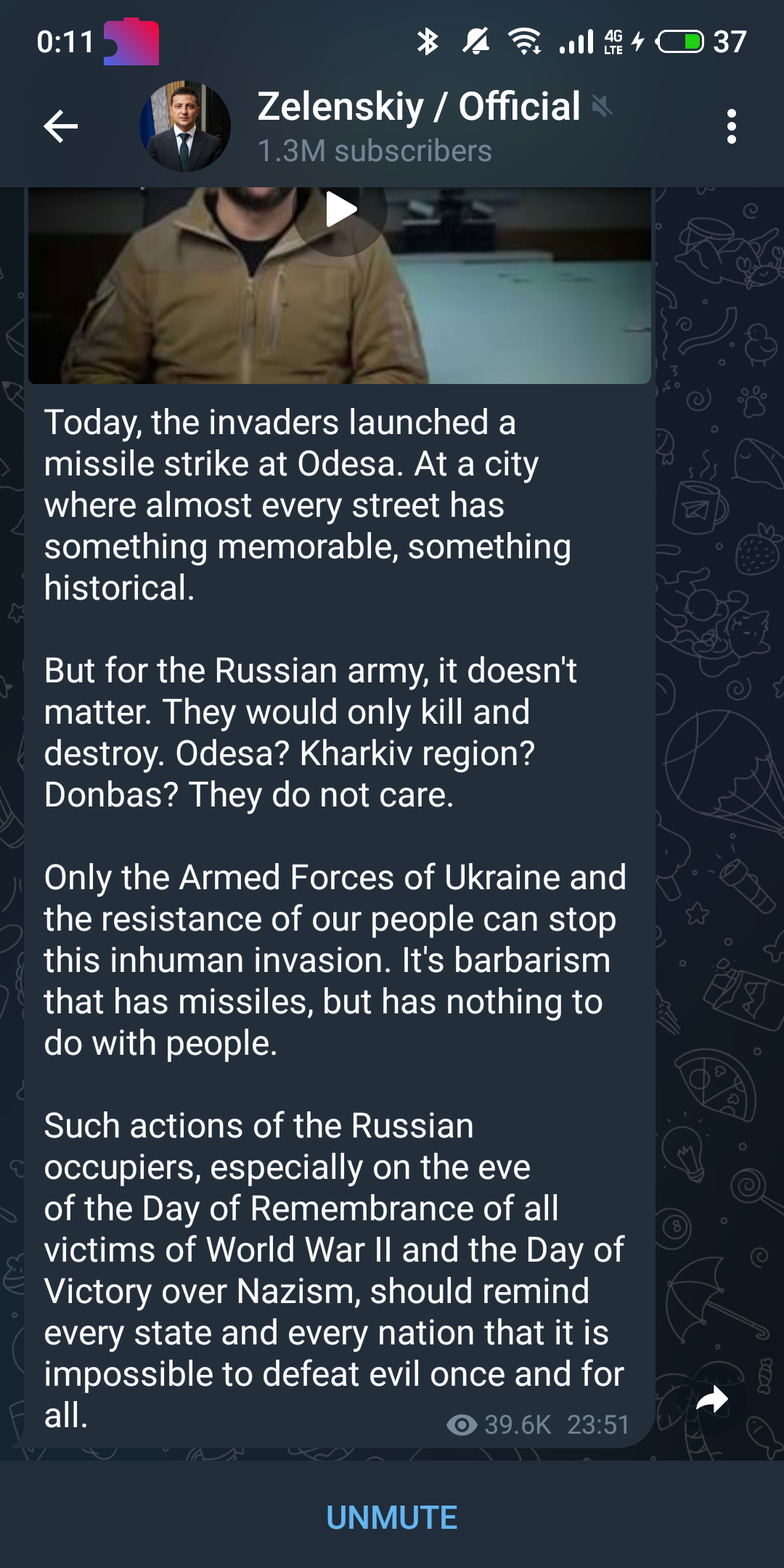Forward the message with the share arrow

[x=712, y=1400]
